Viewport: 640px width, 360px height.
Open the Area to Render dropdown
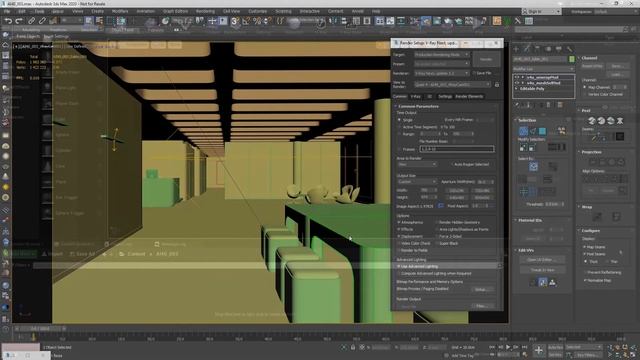tap(417, 164)
